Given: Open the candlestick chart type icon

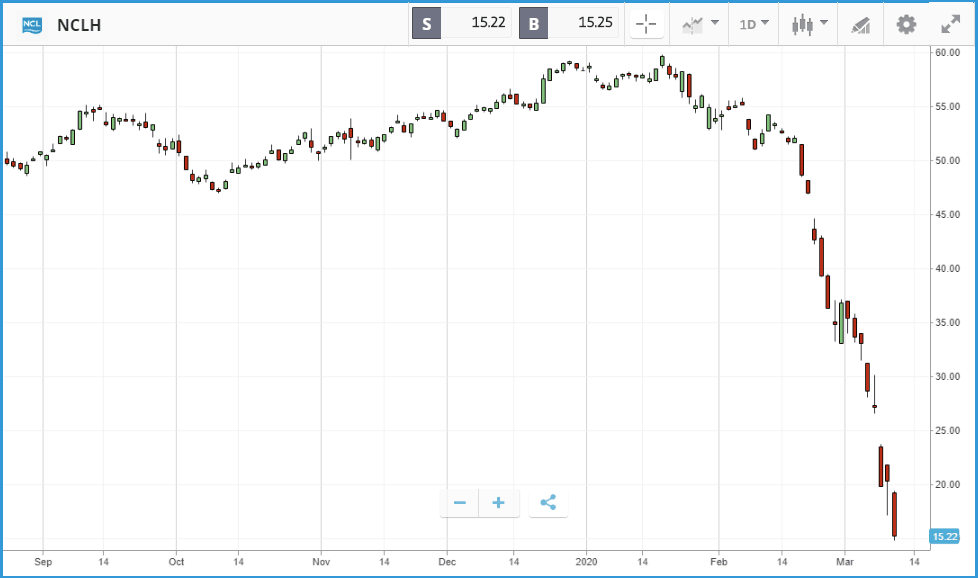Looking at the screenshot, I should tap(803, 25).
